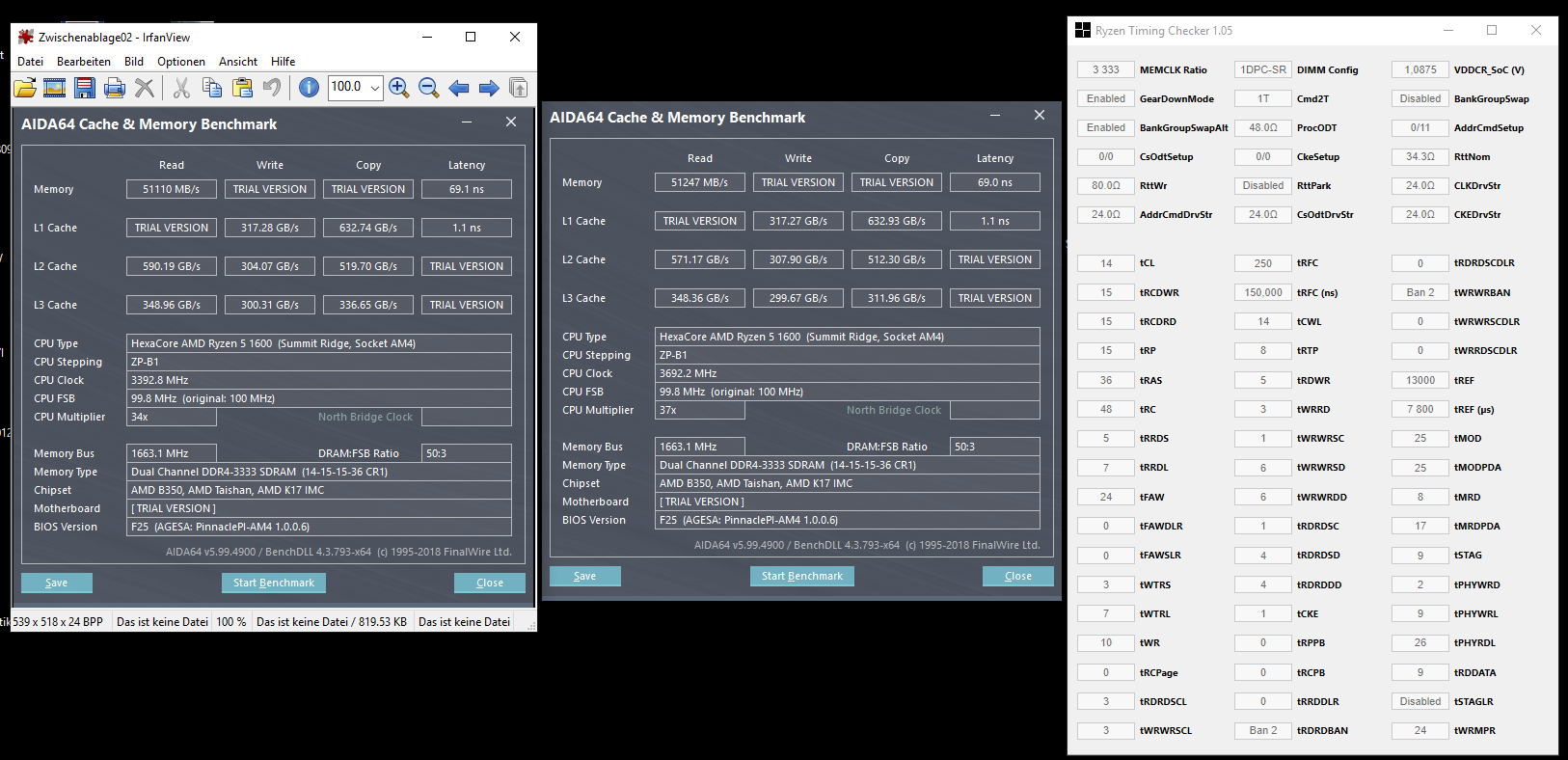The width and height of the screenshot is (1568, 760).
Task: Go to the next image with the right arrow
Action: [489, 88]
